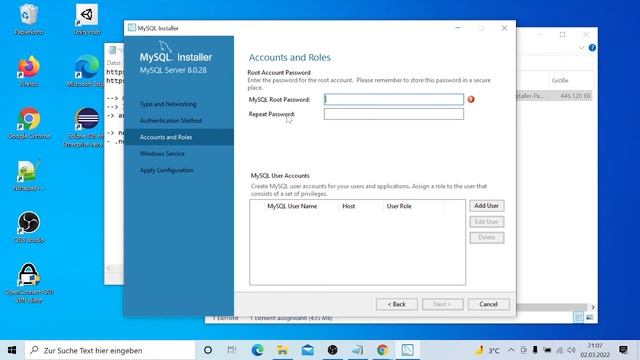Open the OBS Studio desktop icon
The width and height of the screenshot is (640, 360).
coord(29,227)
